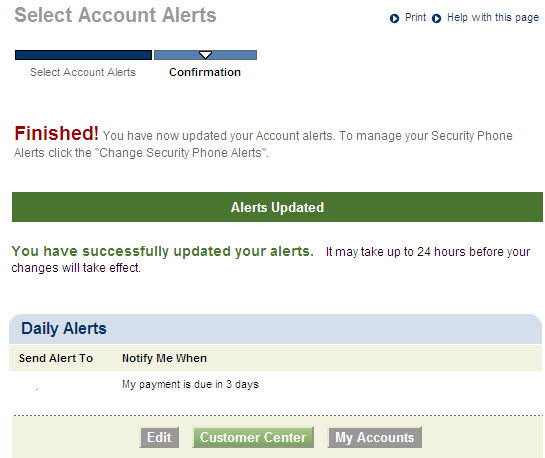Open the Print link
The height and width of the screenshot is (458, 545).
tap(415, 17)
